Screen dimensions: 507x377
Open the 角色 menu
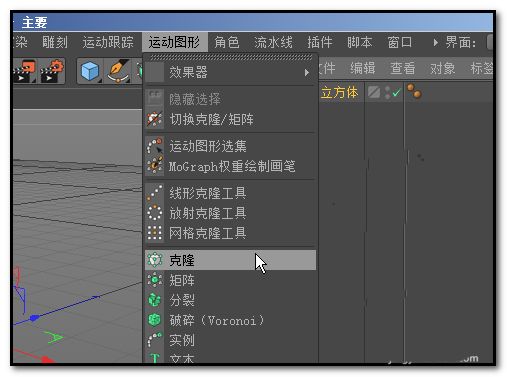click(227, 42)
